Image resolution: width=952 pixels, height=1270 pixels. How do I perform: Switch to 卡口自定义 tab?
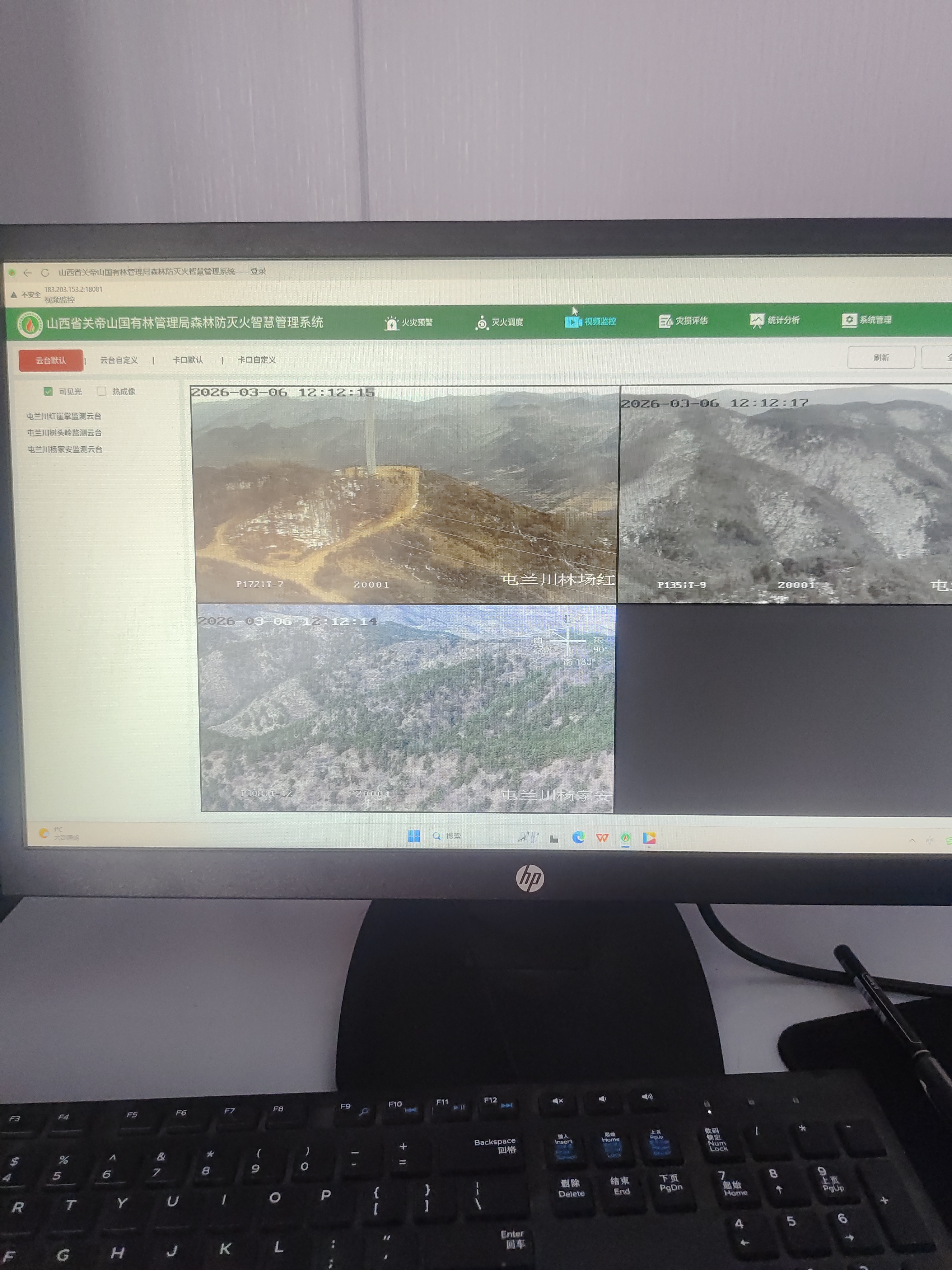[x=256, y=360]
